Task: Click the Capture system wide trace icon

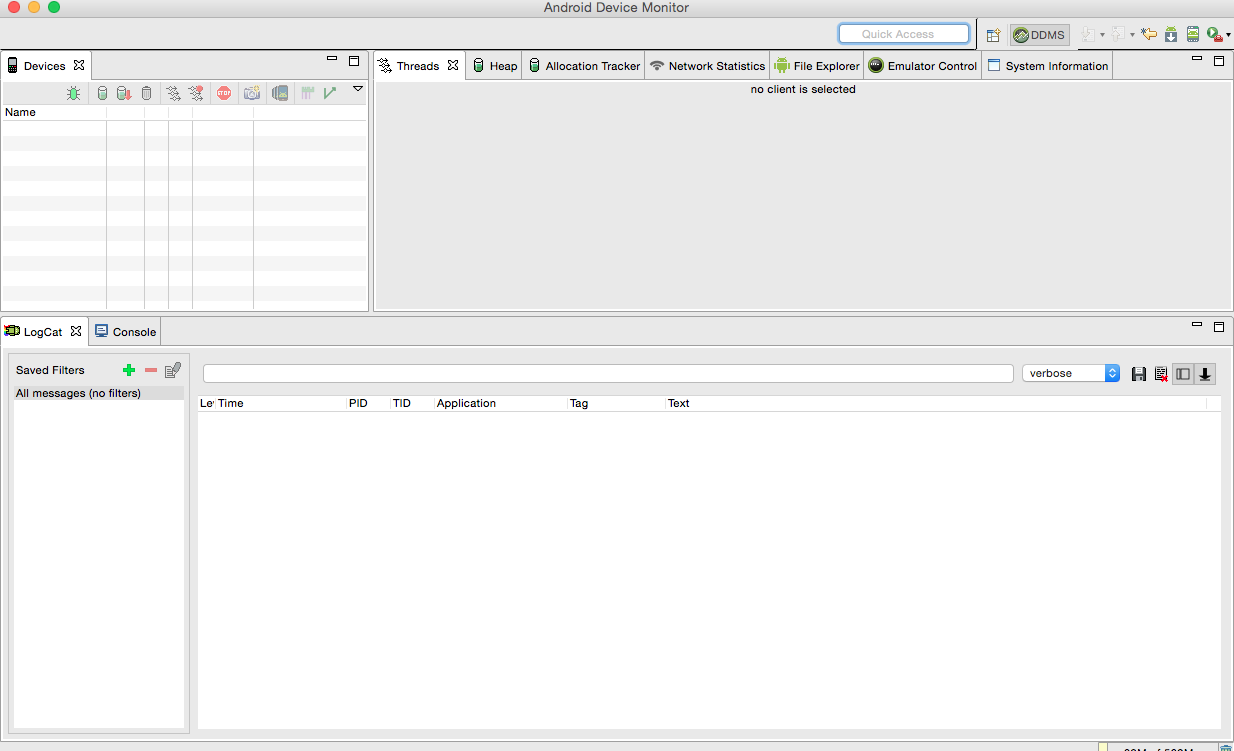Action: click(308, 93)
